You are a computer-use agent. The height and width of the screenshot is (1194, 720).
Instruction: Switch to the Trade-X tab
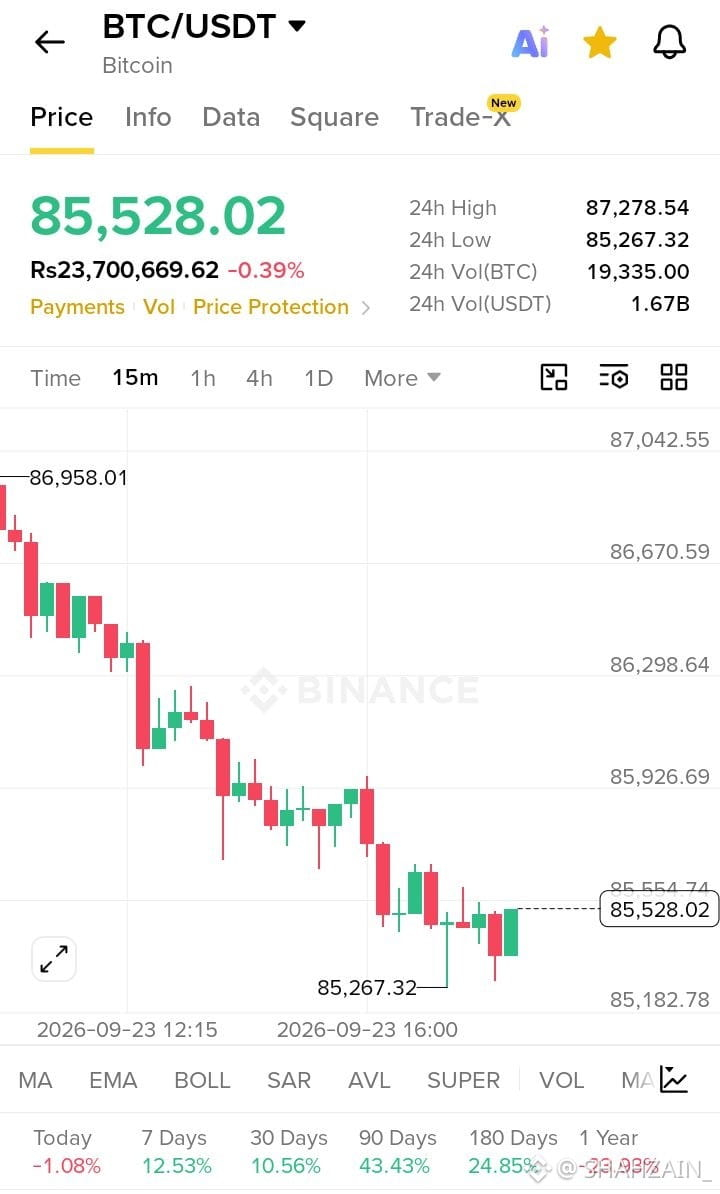460,117
